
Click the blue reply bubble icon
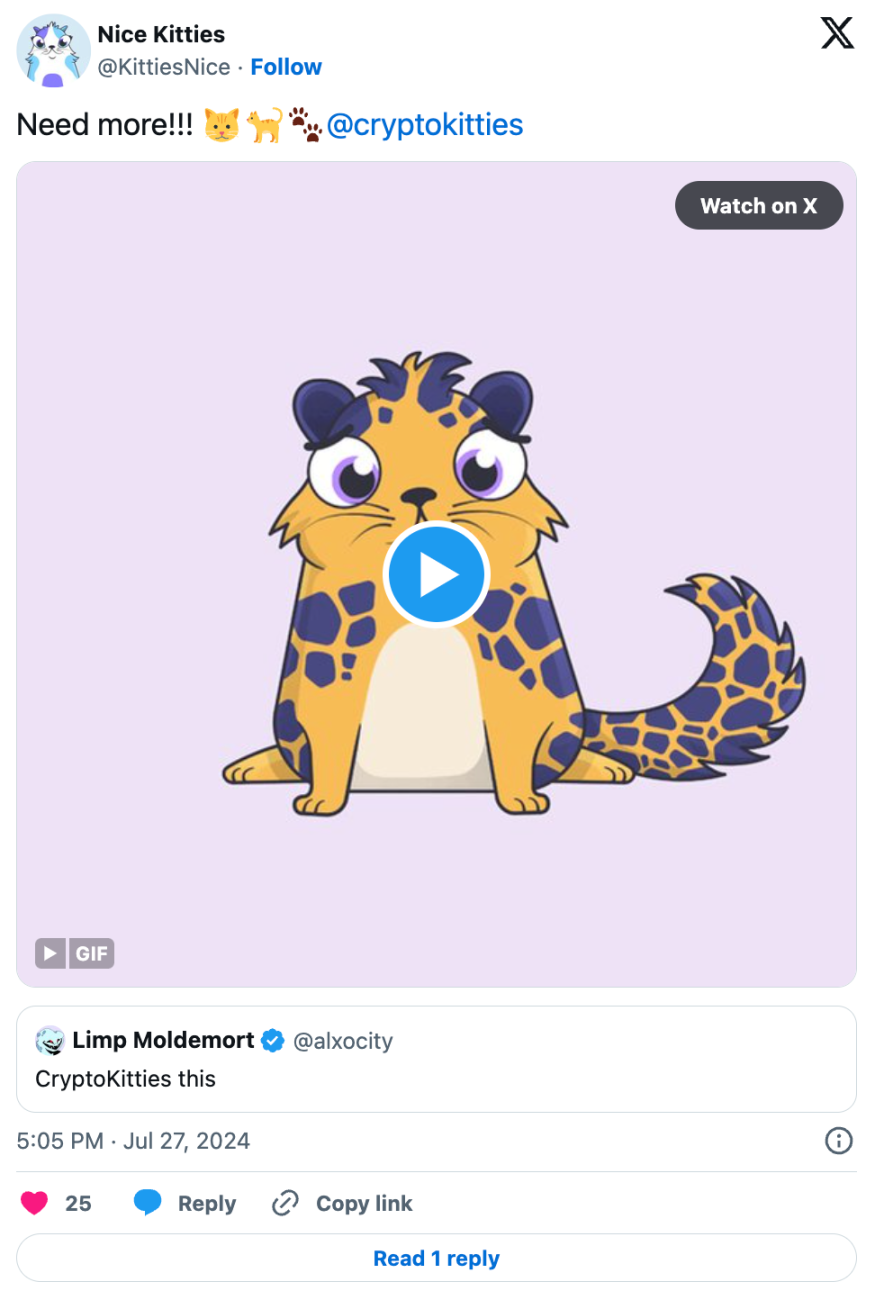[x=148, y=1203]
